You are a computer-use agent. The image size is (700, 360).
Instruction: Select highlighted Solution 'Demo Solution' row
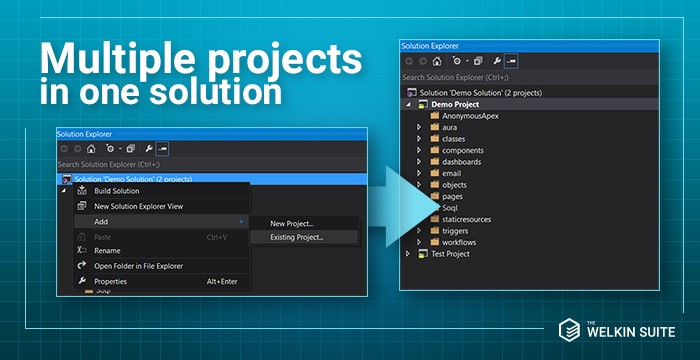tap(212, 179)
